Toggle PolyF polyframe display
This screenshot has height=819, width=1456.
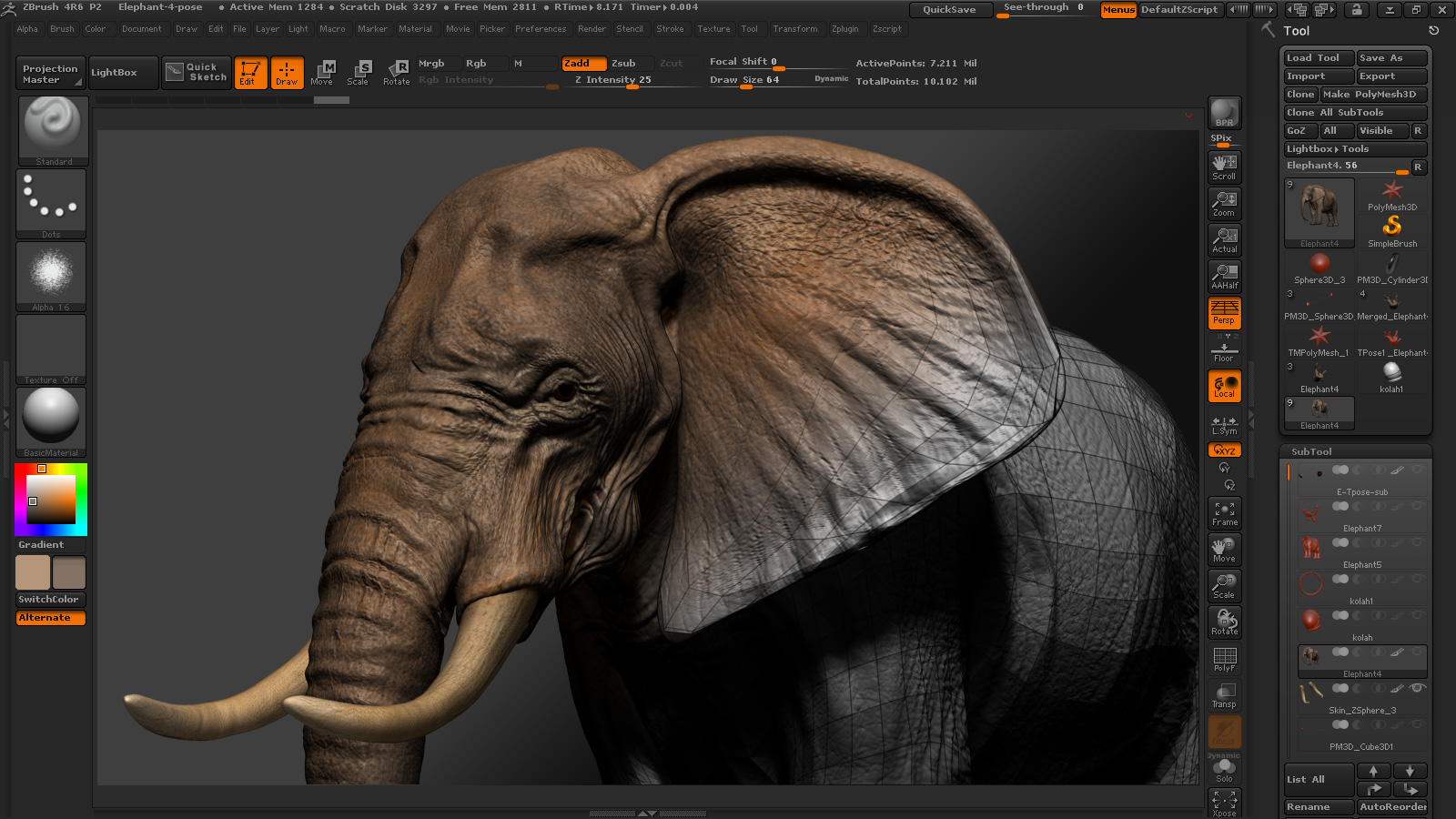click(1224, 659)
